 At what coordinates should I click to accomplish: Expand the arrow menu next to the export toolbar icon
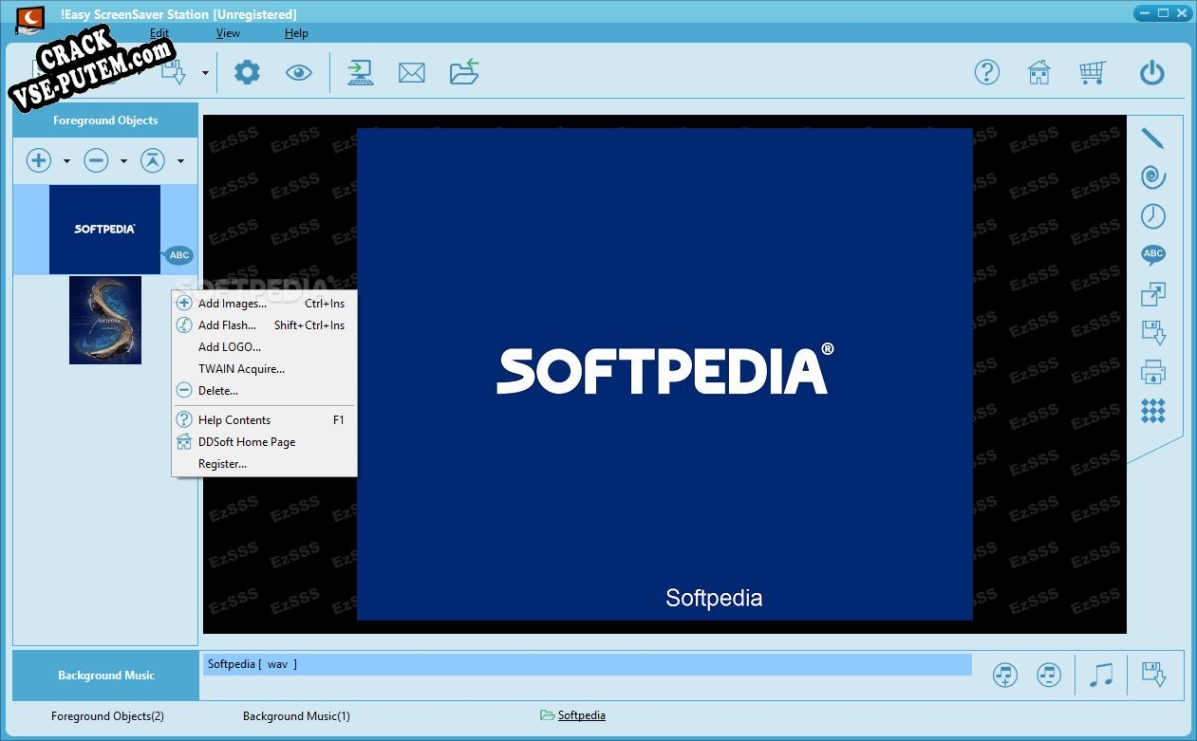pyautogui.click(x=205, y=72)
